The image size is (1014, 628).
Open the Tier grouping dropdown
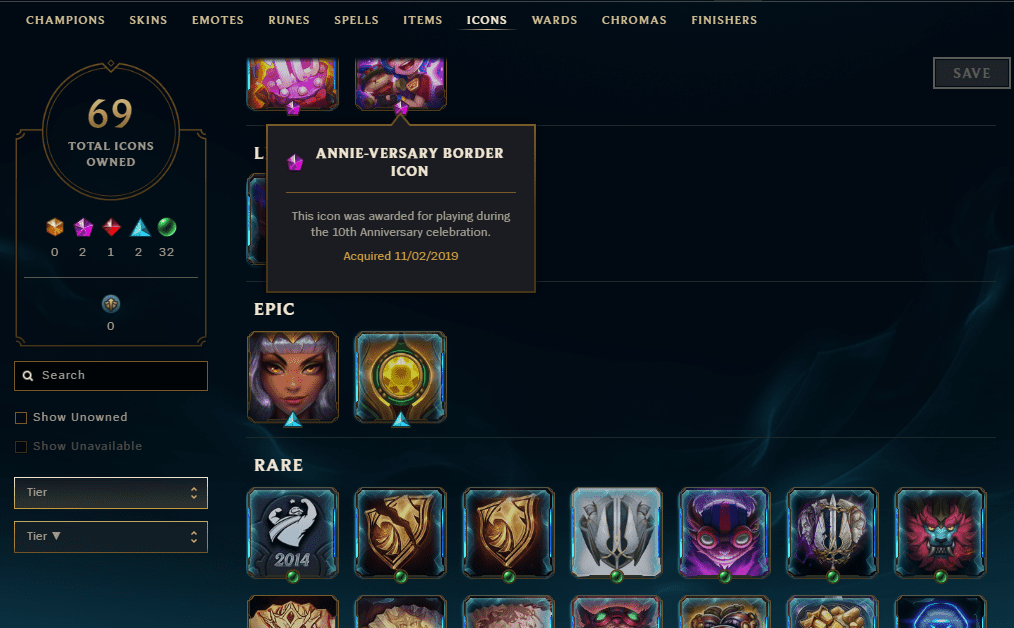pyautogui.click(x=111, y=493)
